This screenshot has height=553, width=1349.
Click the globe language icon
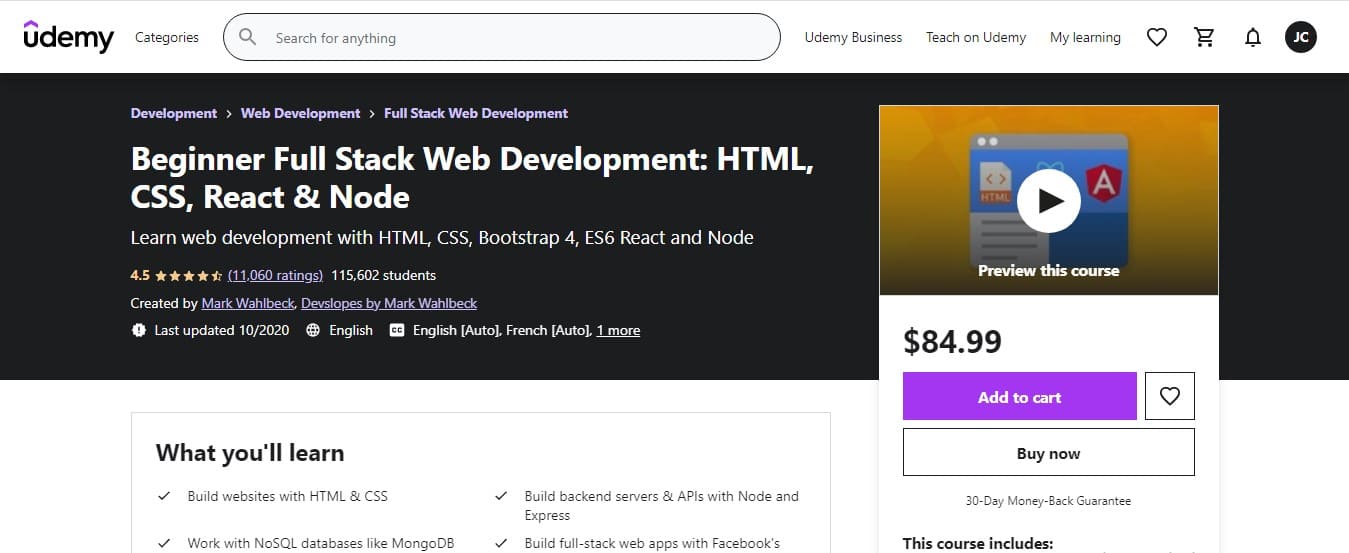[x=314, y=330]
